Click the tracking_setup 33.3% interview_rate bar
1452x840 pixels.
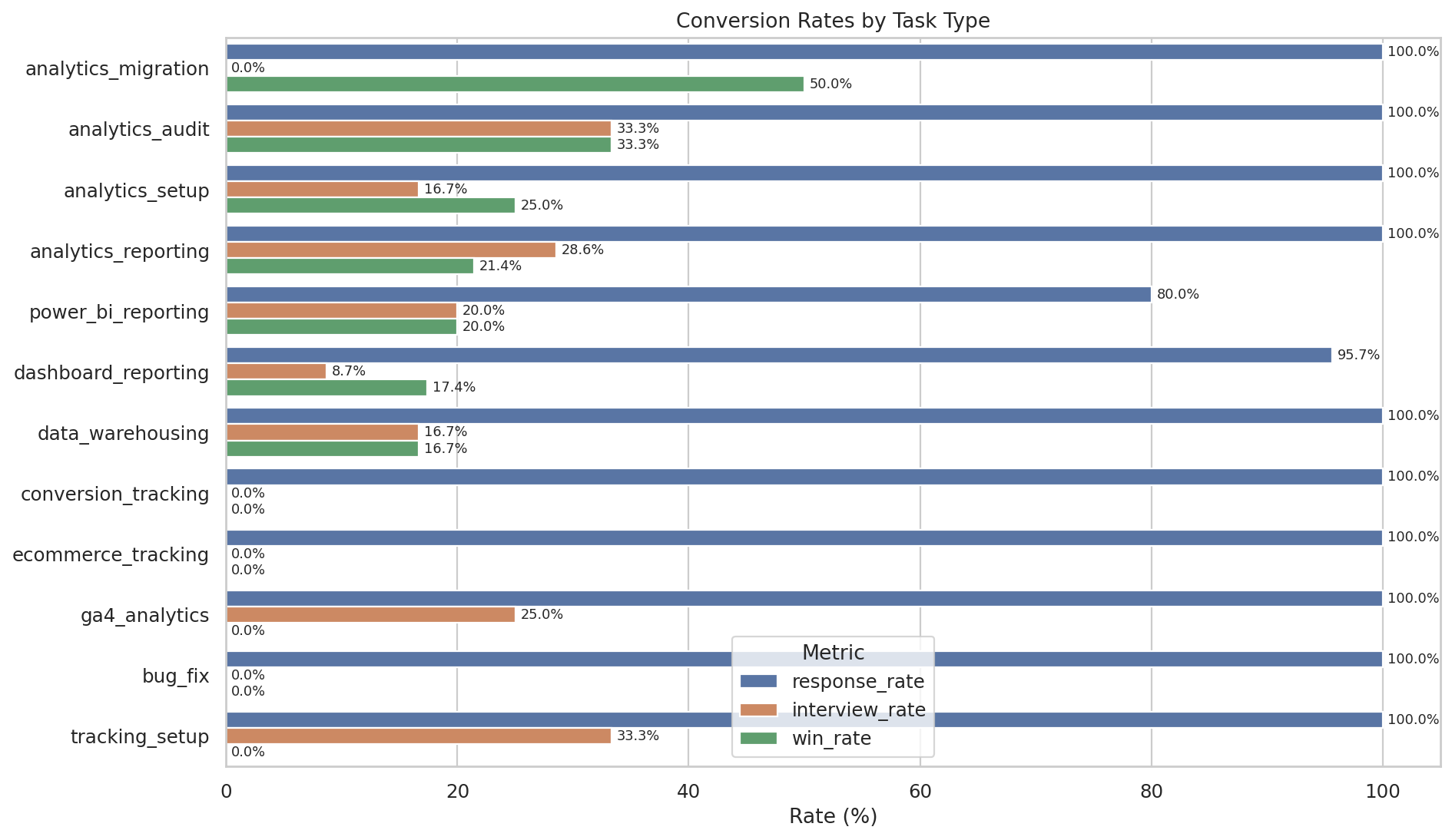[x=419, y=736]
